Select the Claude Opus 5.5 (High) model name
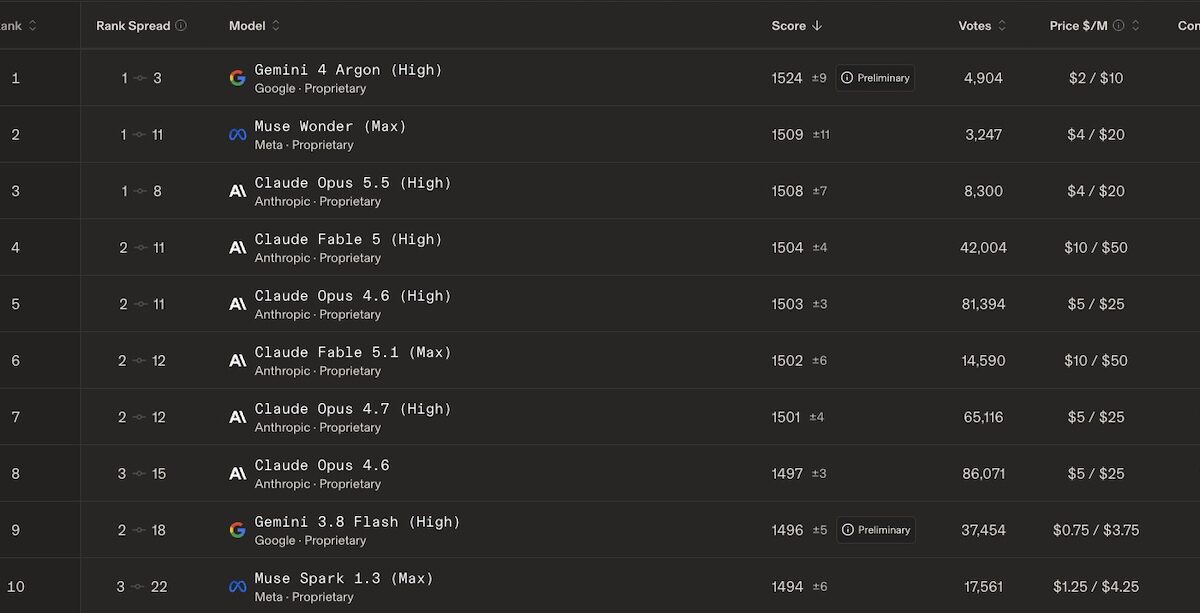 [x=353, y=183]
